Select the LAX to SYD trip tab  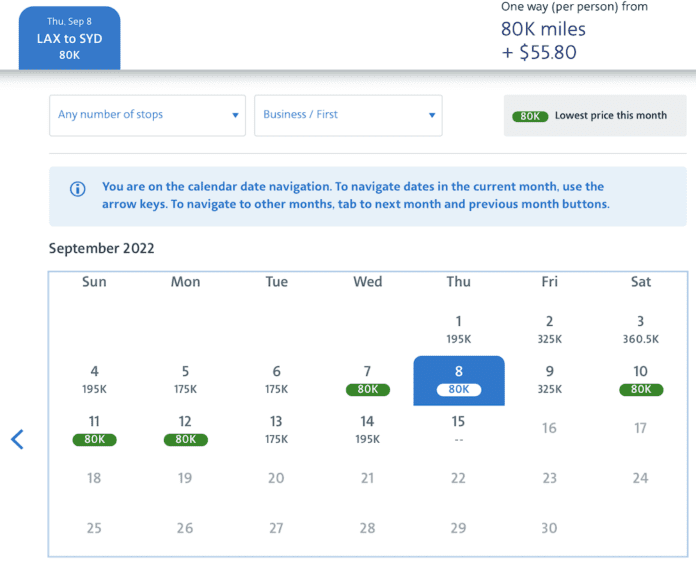pyautogui.click(x=70, y=38)
